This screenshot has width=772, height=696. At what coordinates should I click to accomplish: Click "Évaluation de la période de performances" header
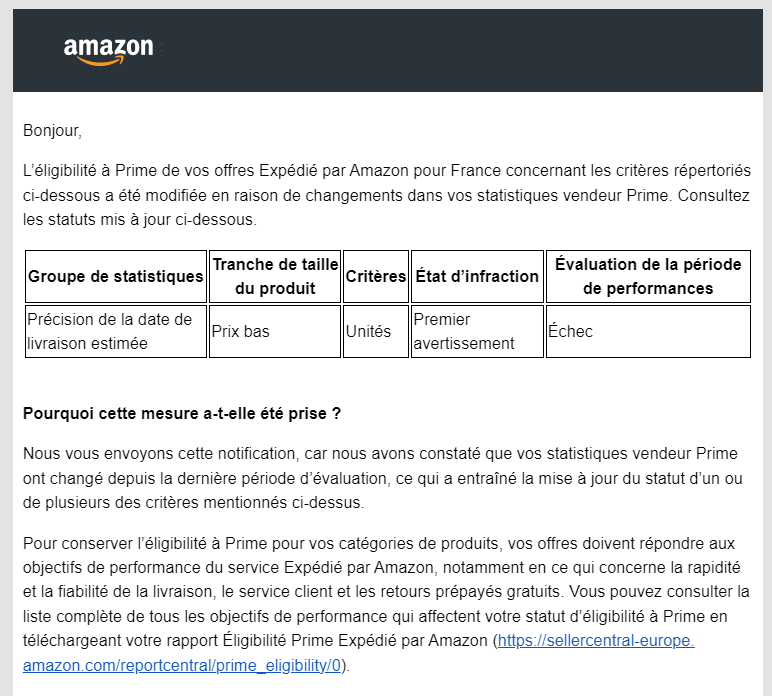point(648,276)
